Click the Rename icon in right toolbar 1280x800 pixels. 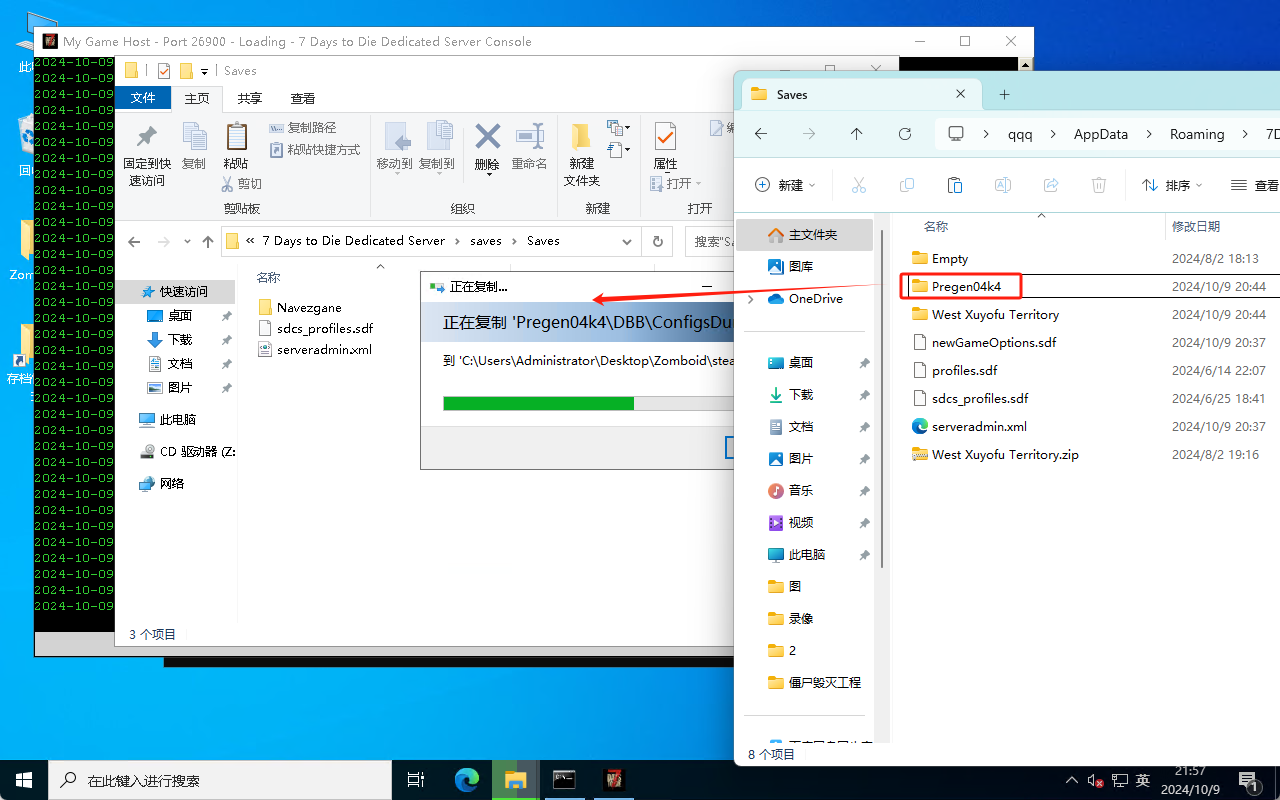coord(1003,185)
